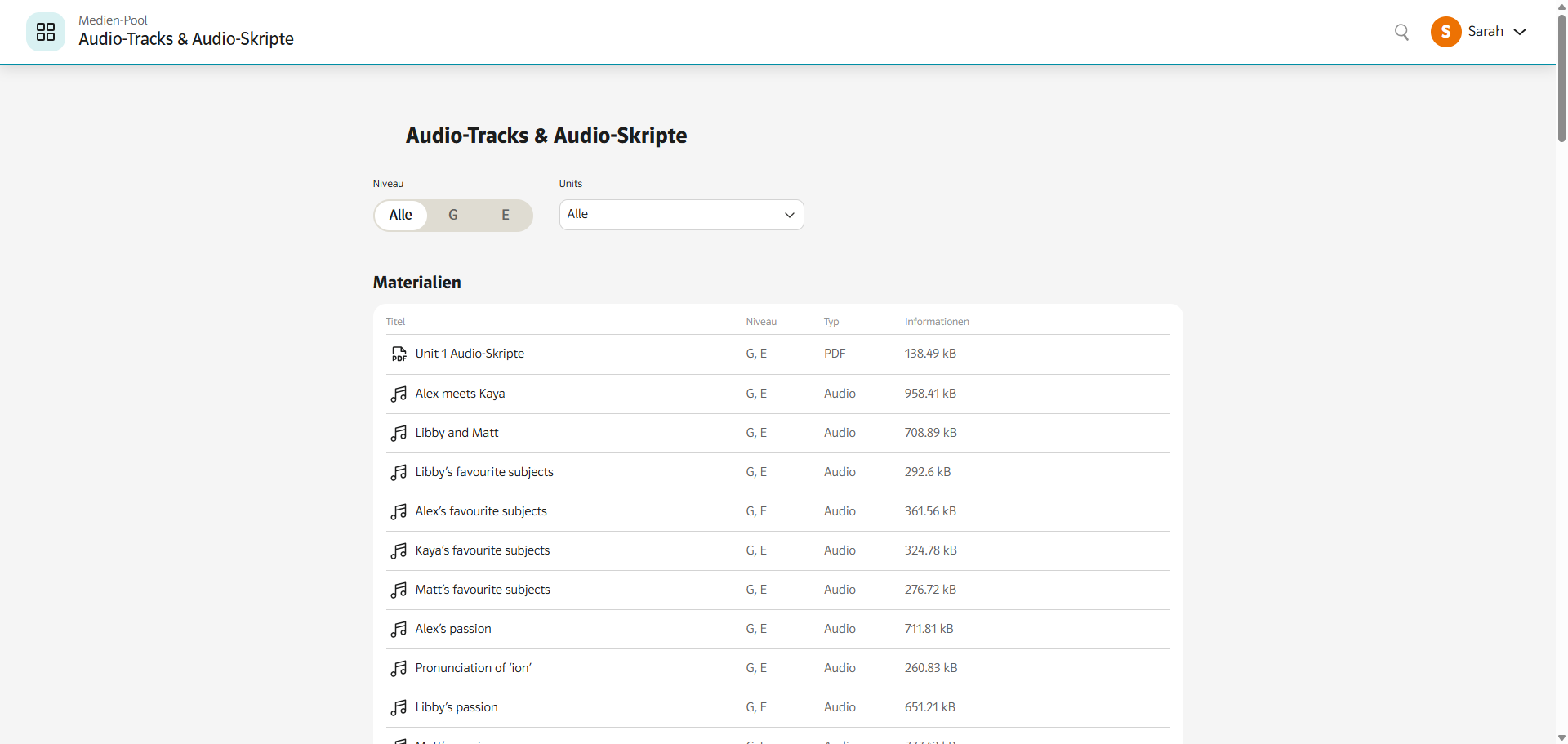Click the PDF icon for Unit 1 Audio-Skripte

coord(399,354)
